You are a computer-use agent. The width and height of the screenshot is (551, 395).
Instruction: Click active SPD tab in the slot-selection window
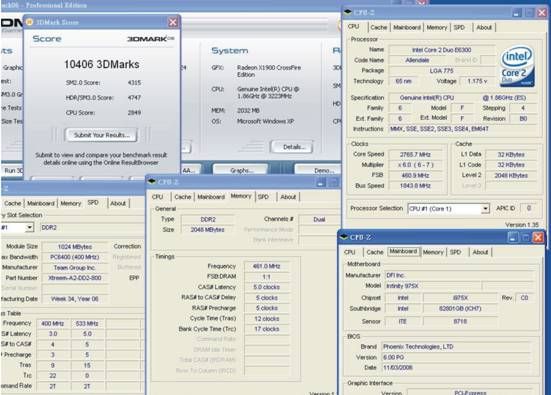click(93, 203)
